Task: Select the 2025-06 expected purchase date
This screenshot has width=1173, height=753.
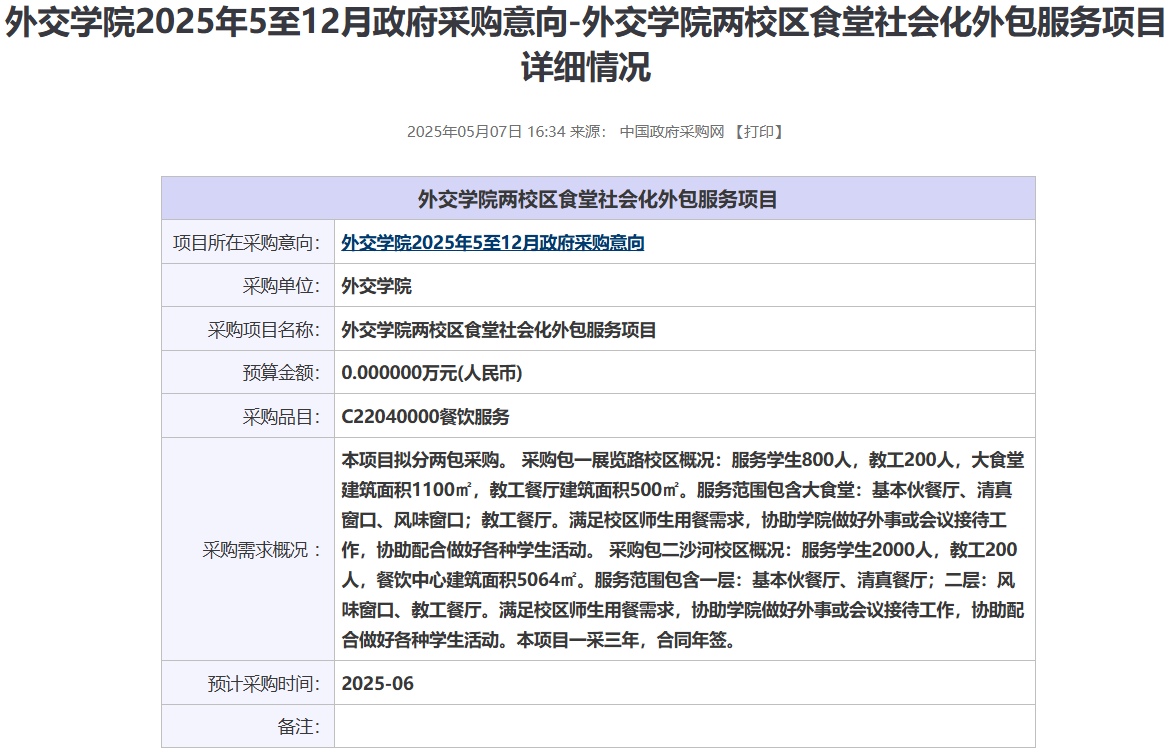Action: point(377,684)
